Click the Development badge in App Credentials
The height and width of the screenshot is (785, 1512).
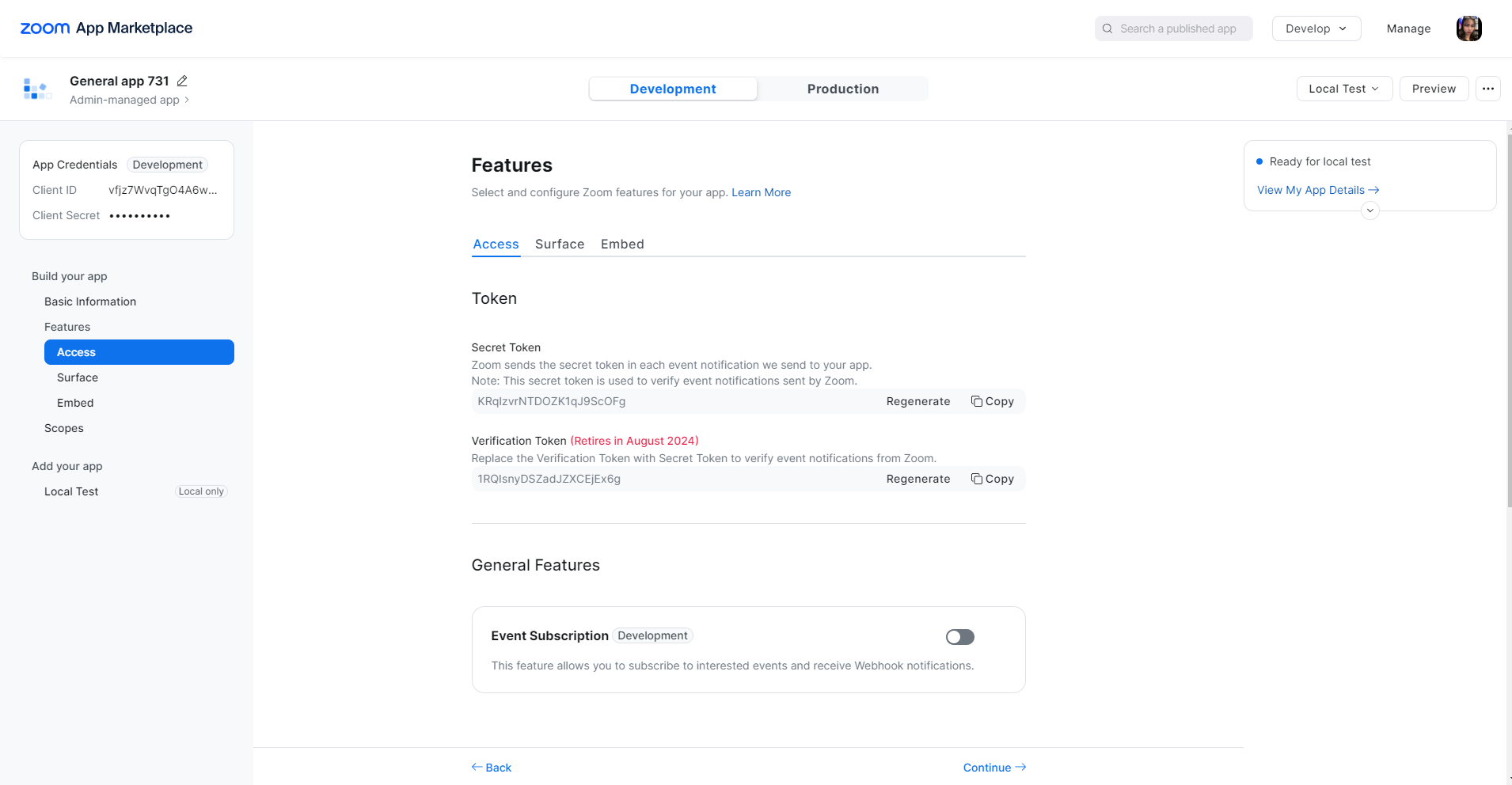point(167,165)
